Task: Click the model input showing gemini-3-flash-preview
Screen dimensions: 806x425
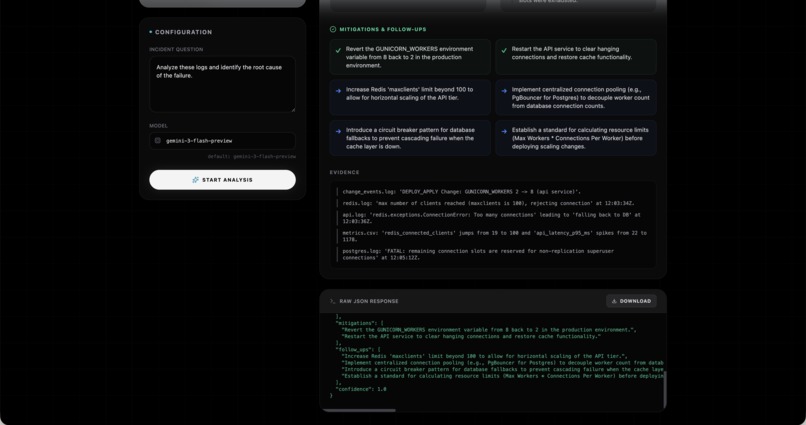Action: (222, 140)
